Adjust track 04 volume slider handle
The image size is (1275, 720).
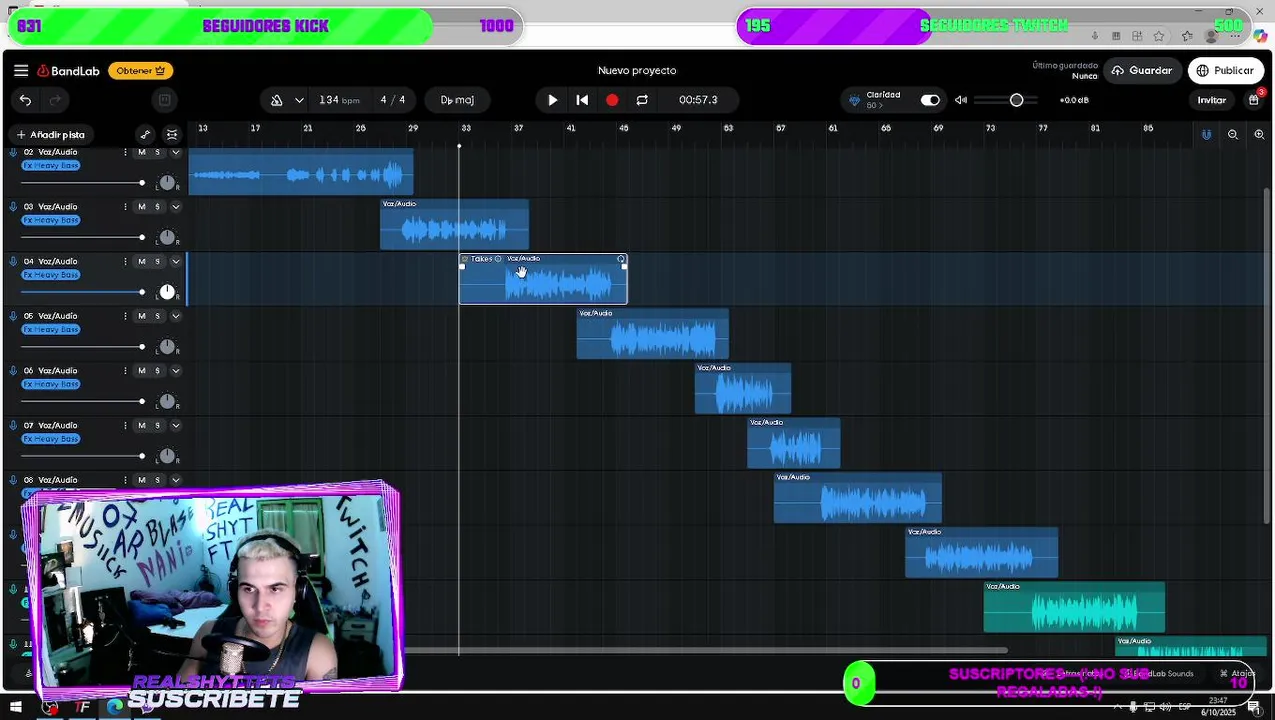coord(141,292)
